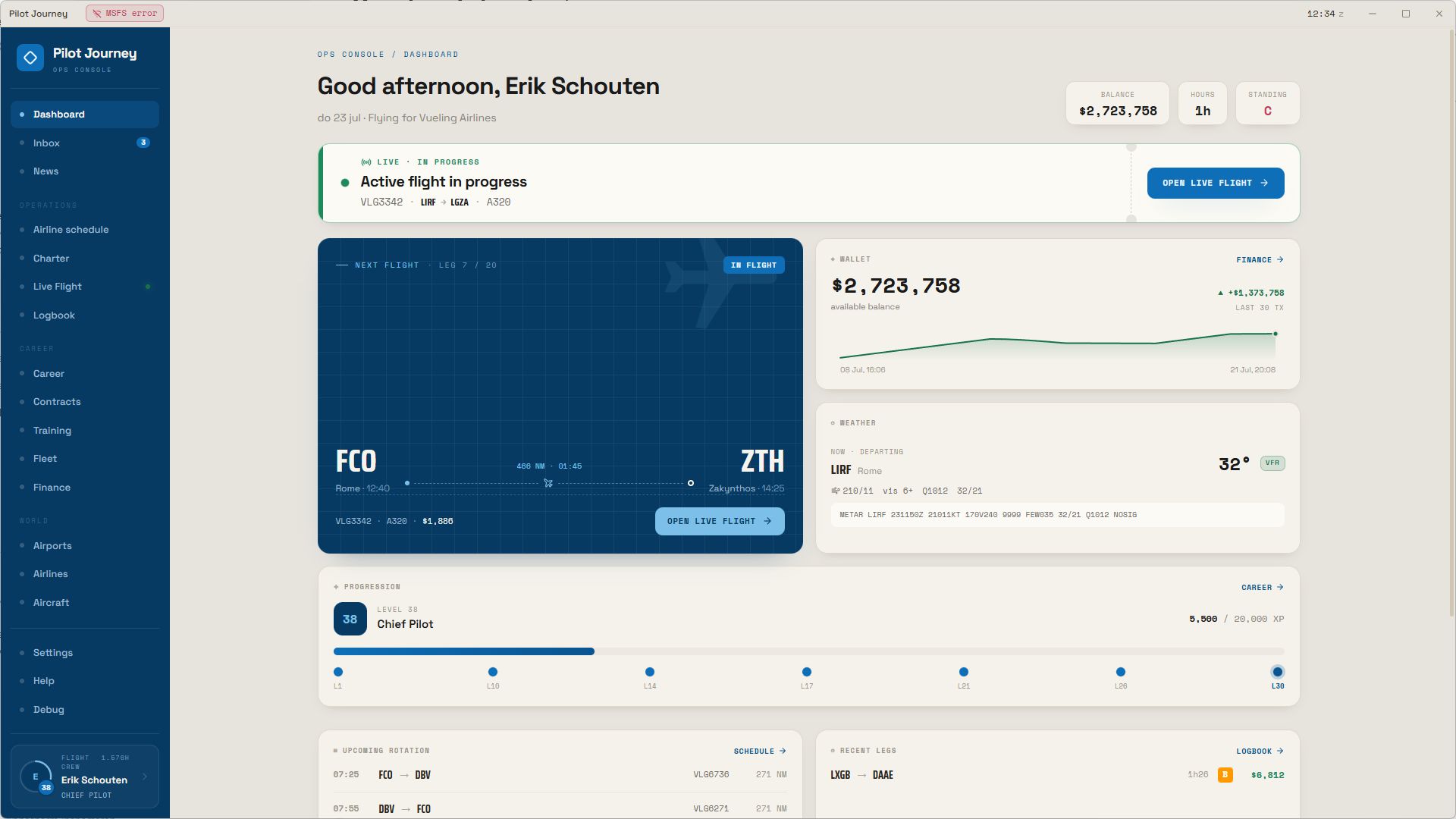Browse Airports in World section

click(85, 546)
